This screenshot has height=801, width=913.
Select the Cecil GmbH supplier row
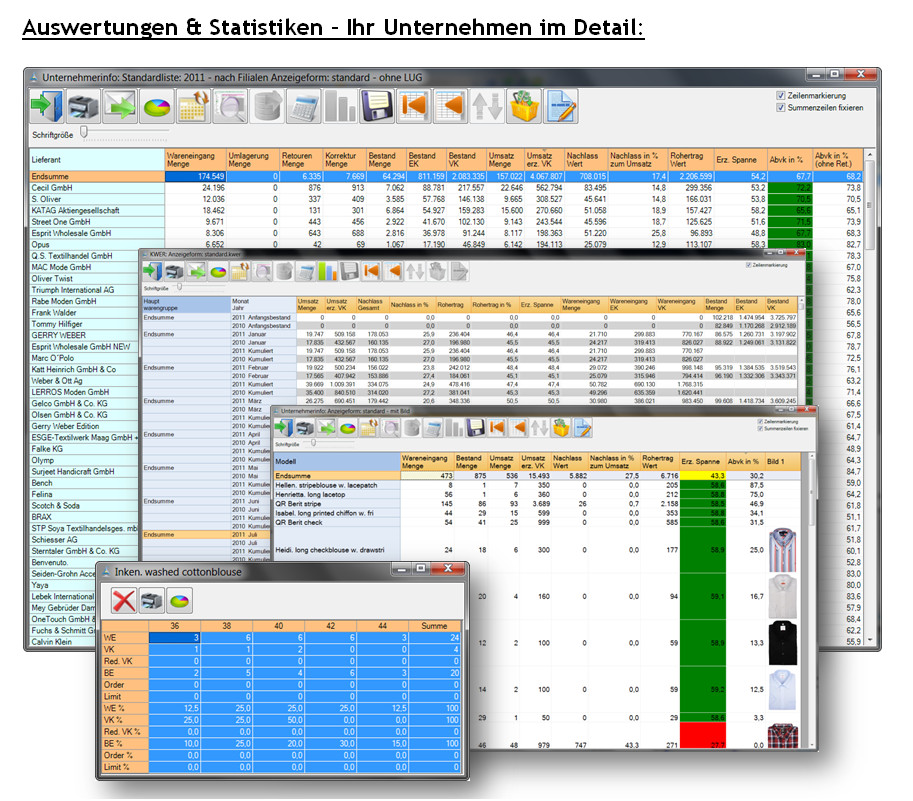[x=95, y=187]
